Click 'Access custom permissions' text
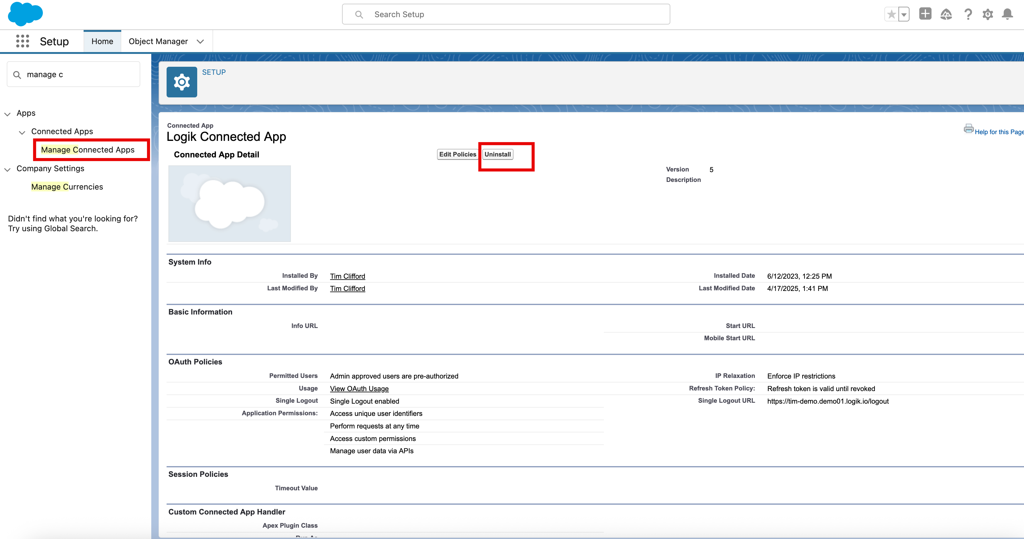 tap(372, 438)
